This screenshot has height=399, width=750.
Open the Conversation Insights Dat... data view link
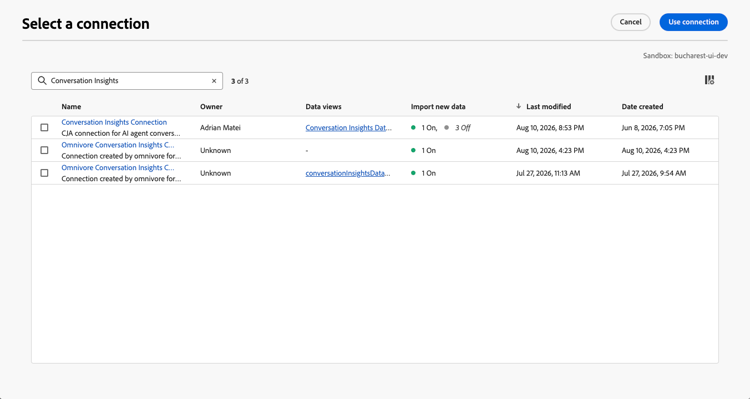(x=349, y=128)
